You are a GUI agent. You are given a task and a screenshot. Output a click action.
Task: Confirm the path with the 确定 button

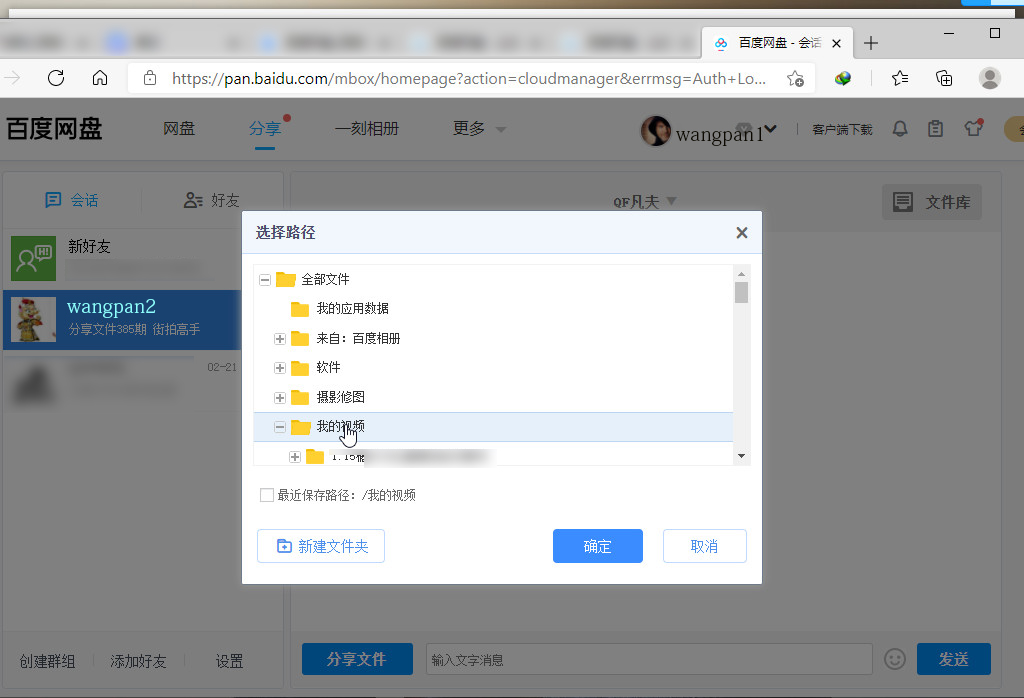597,546
